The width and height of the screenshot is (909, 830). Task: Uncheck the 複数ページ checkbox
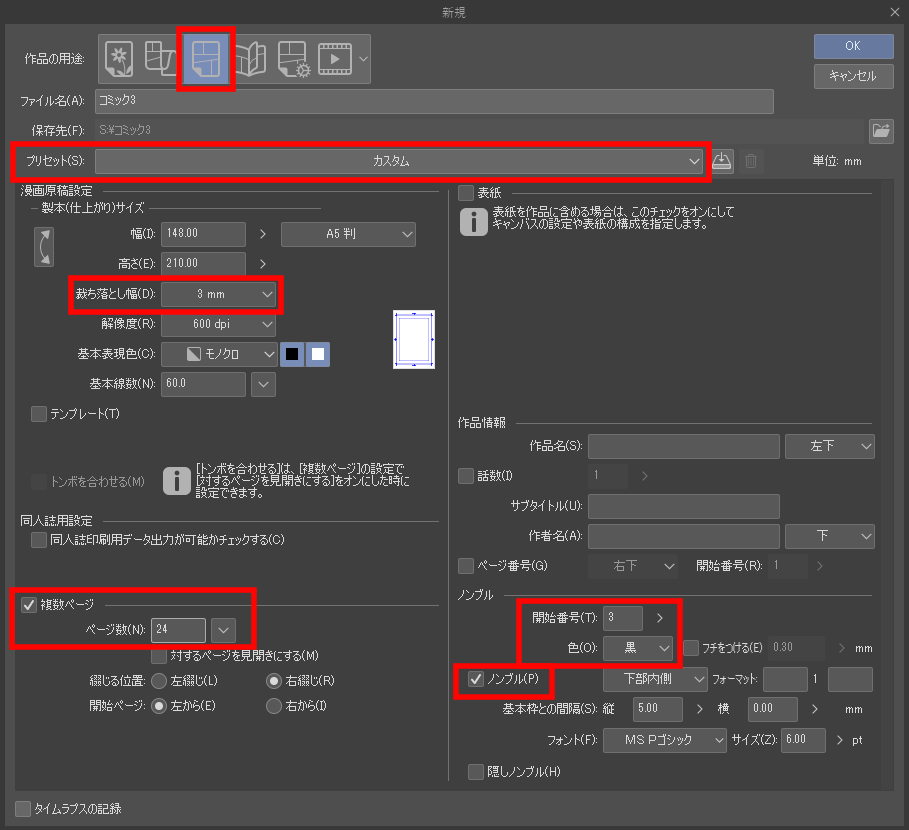pos(29,605)
